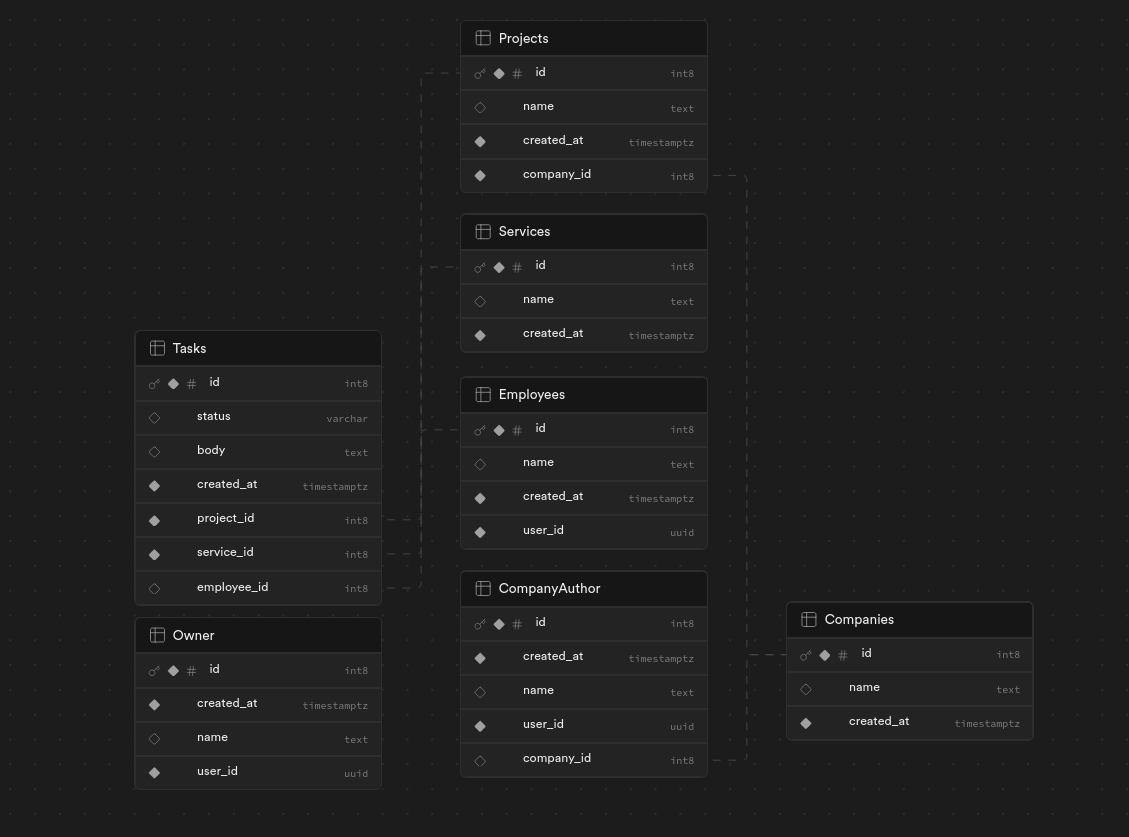Click user_id column in CompanyAuthor table
The height and width of the screenshot is (837, 1129).
pyautogui.click(x=584, y=725)
